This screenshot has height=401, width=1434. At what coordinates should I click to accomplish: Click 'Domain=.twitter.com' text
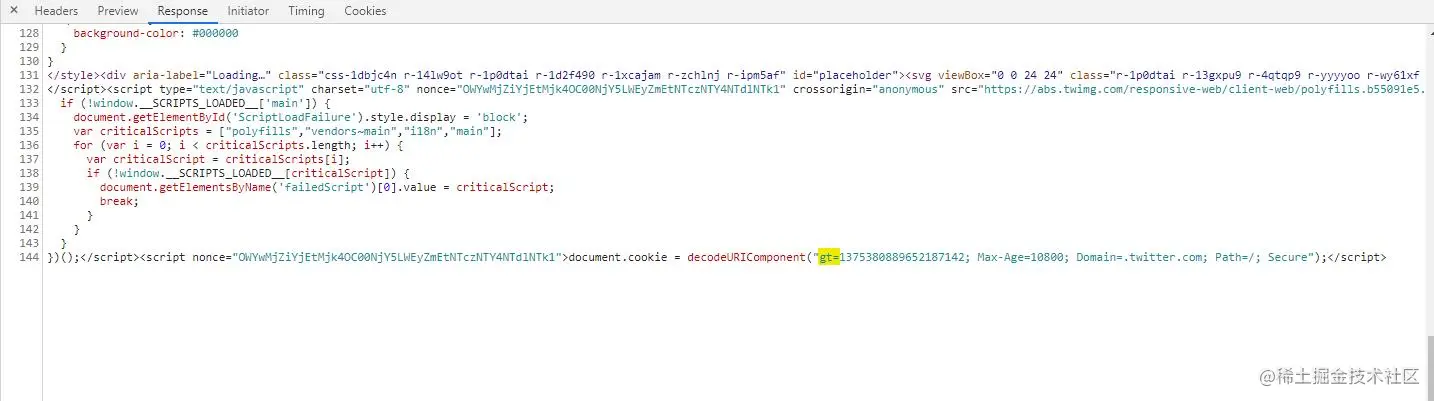click(1139, 257)
